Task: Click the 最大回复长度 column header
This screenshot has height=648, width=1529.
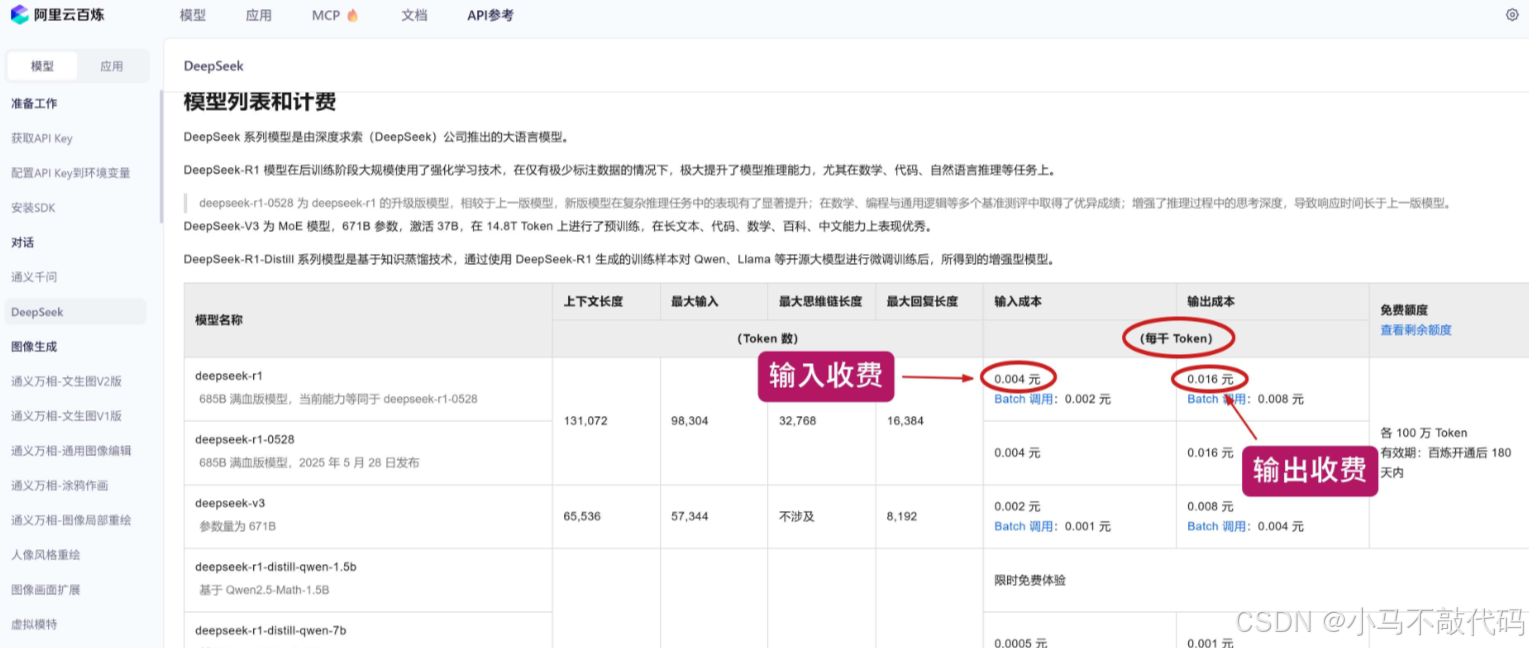Action: pos(922,301)
